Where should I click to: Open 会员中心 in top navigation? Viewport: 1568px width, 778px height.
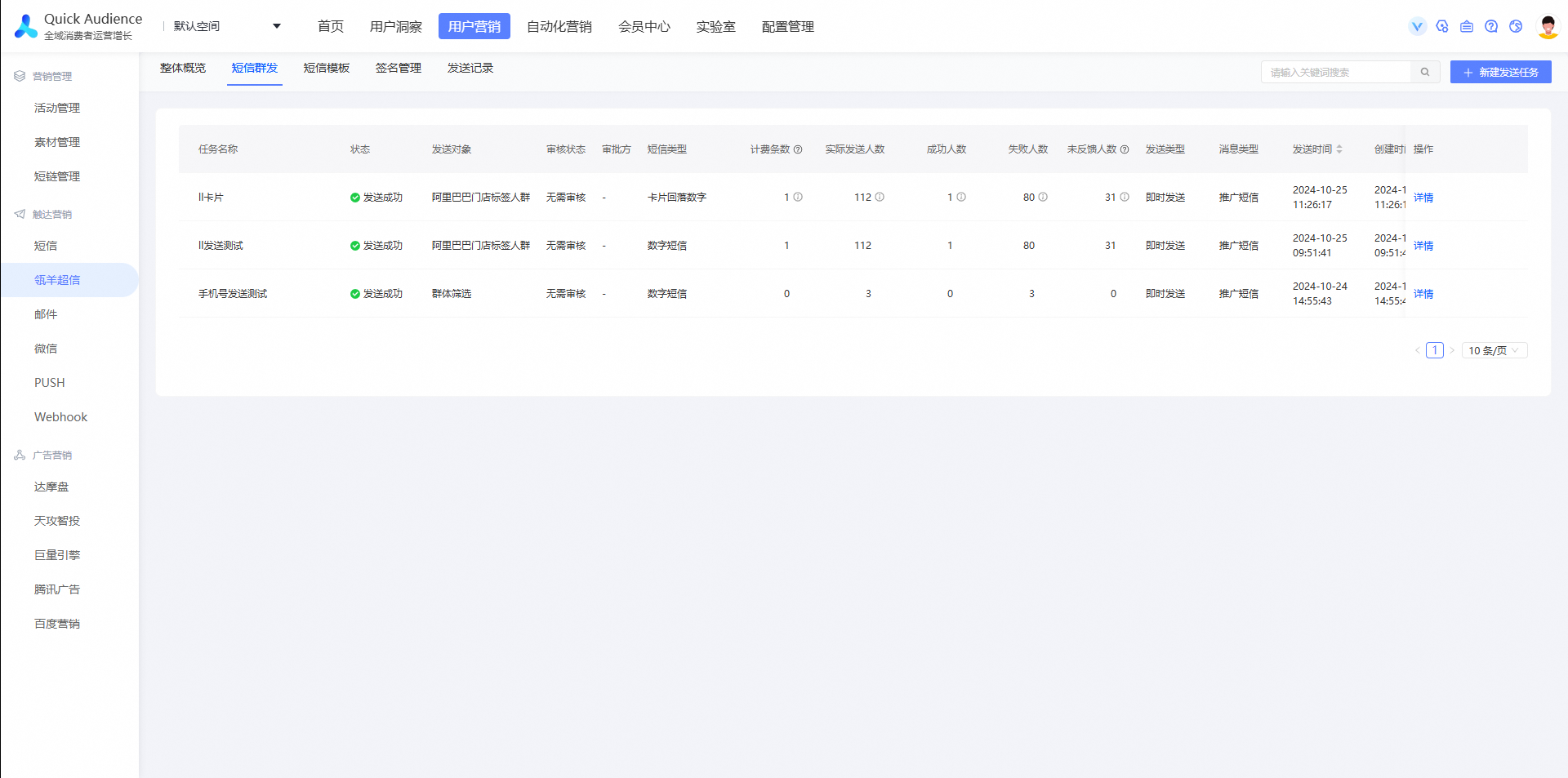644,26
